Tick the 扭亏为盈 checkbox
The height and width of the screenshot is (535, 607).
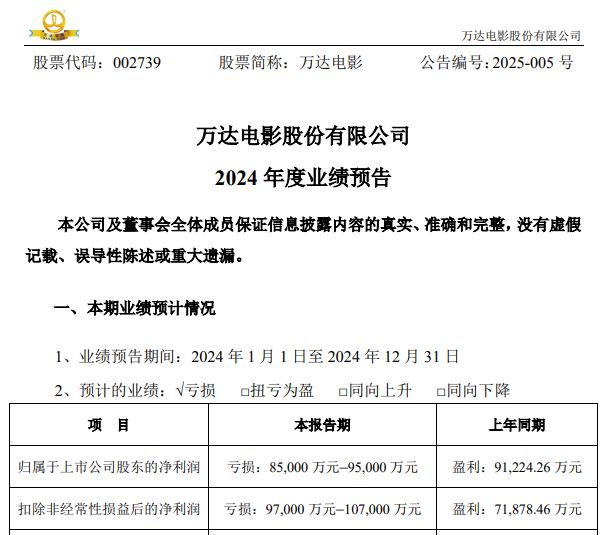[x=246, y=391]
